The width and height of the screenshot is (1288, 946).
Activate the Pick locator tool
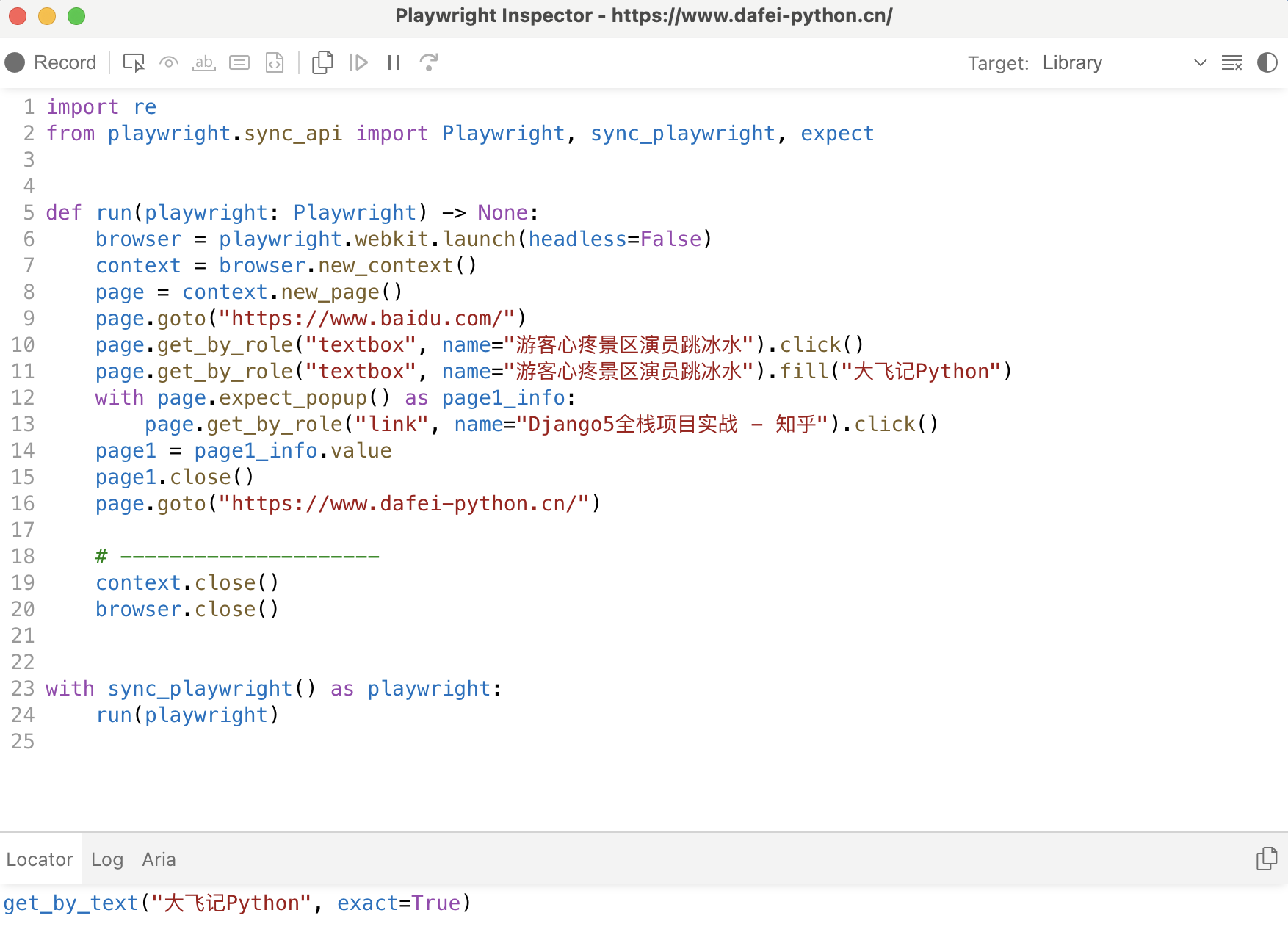click(x=134, y=62)
